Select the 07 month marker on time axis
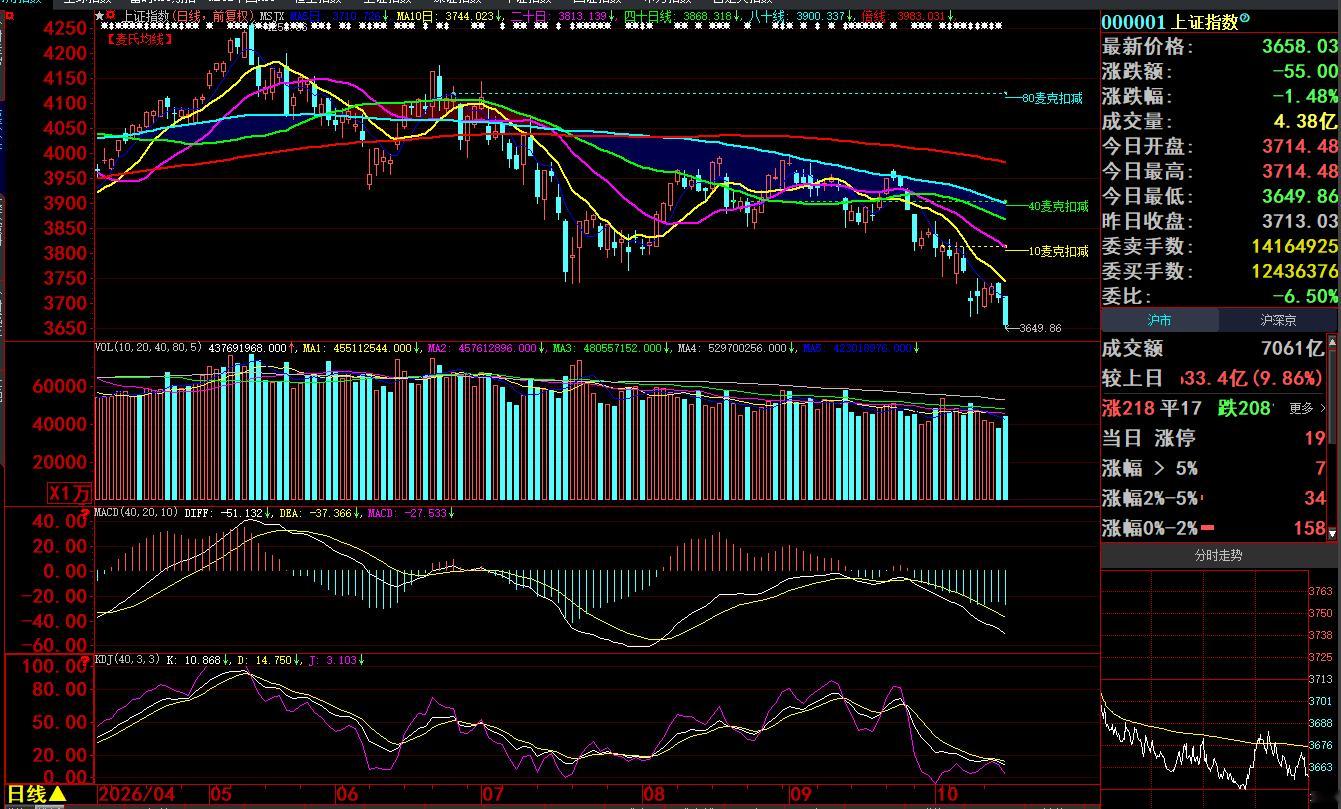Image resolution: width=1341 pixels, height=809 pixels. pos(492,794)
